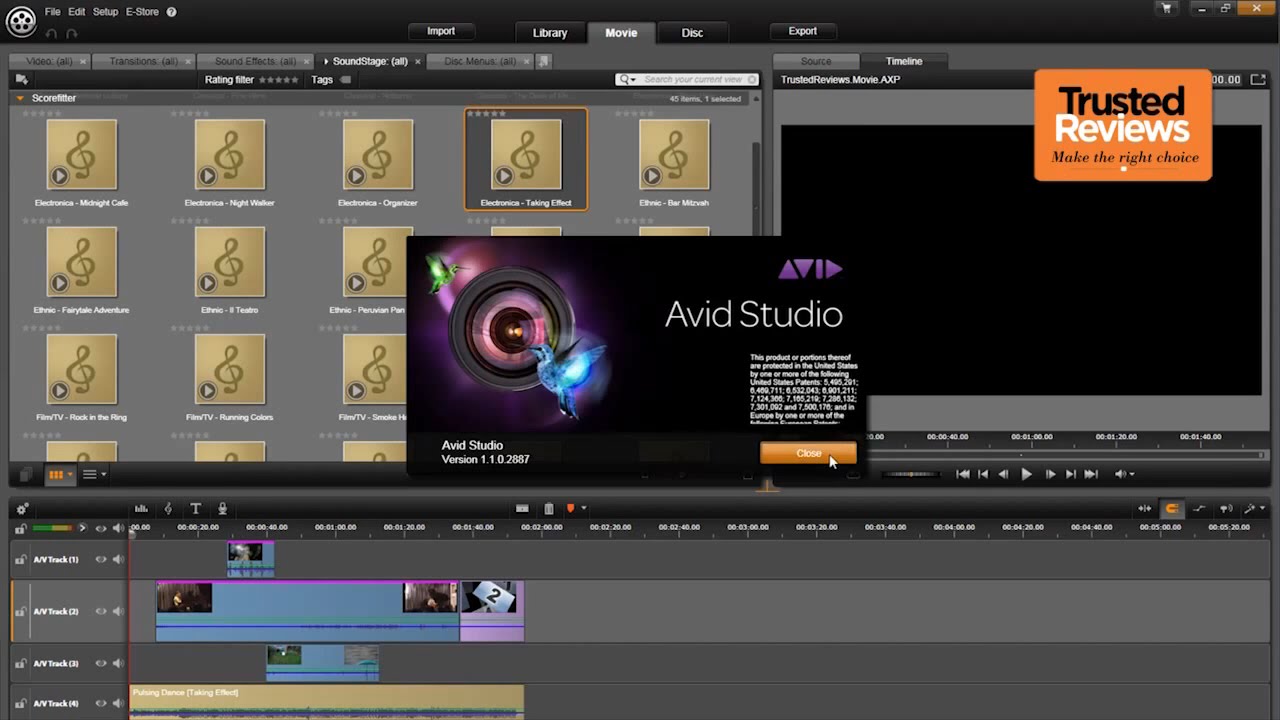This screenshot has height=720, width=1280.
Task: Open the marker dropdown arrow
Action: point(583,509)
